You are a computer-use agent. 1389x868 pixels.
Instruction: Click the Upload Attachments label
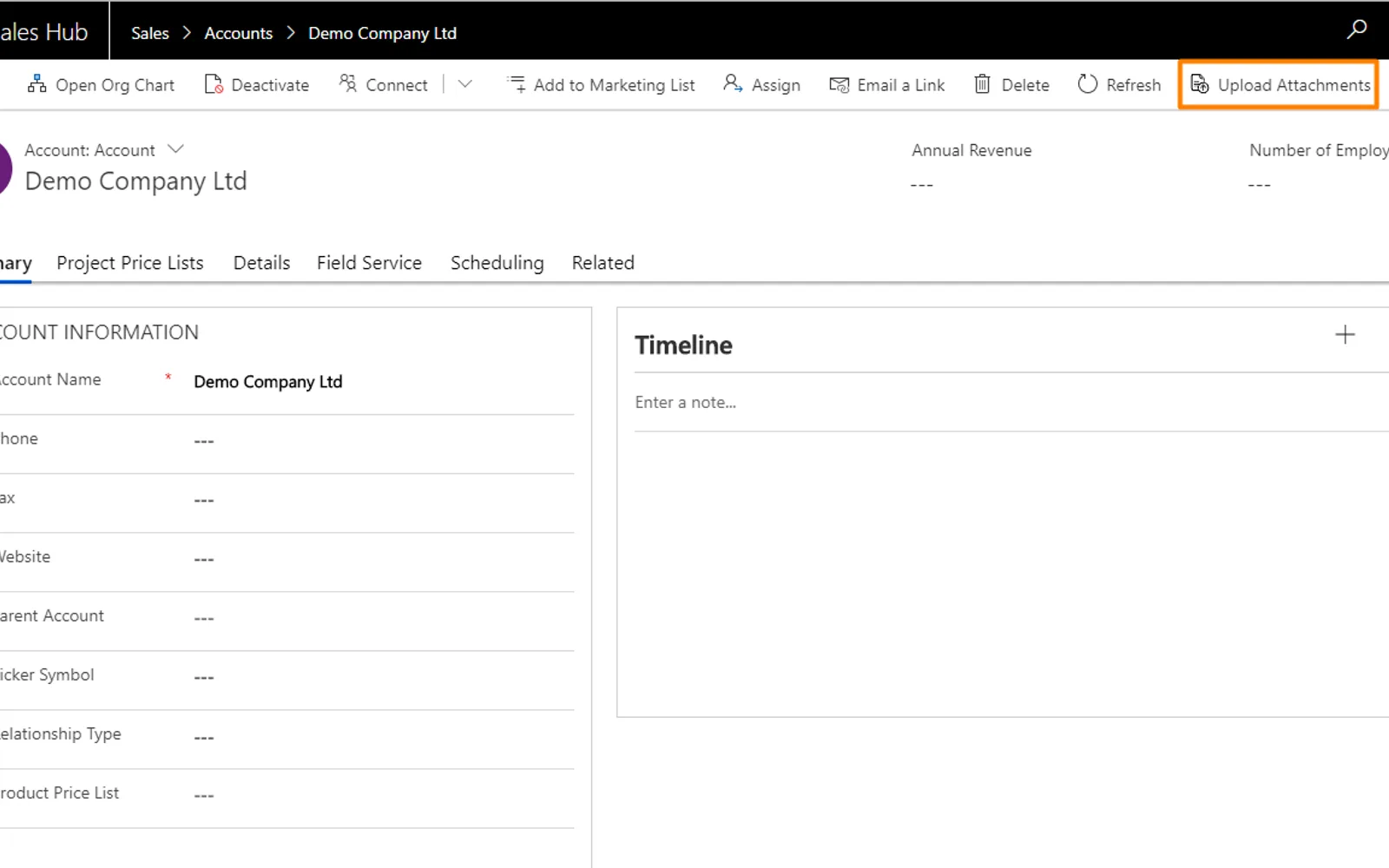tap(1294, 85)
